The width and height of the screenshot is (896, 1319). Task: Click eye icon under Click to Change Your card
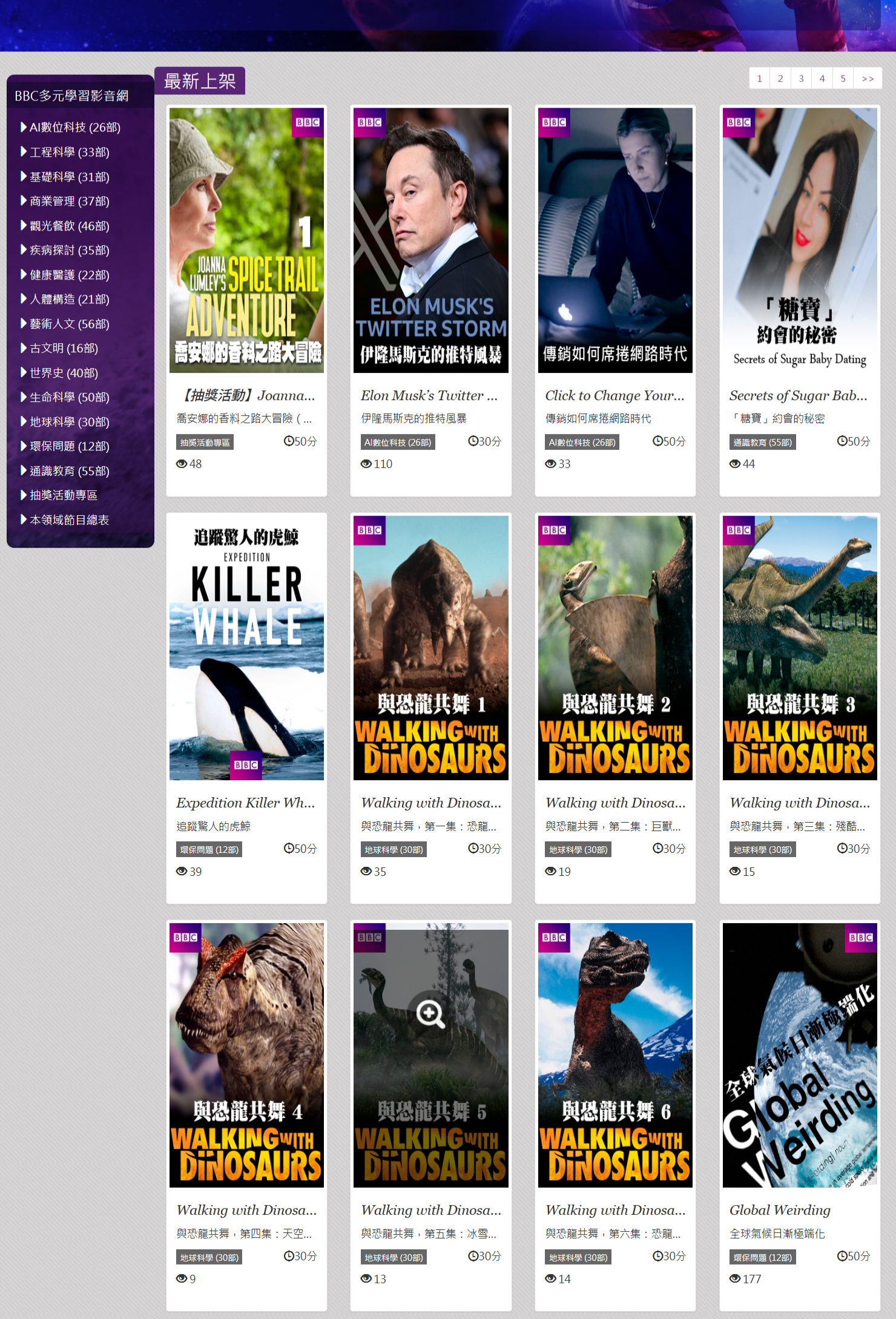pyautogui.click(x=550, y=464)
